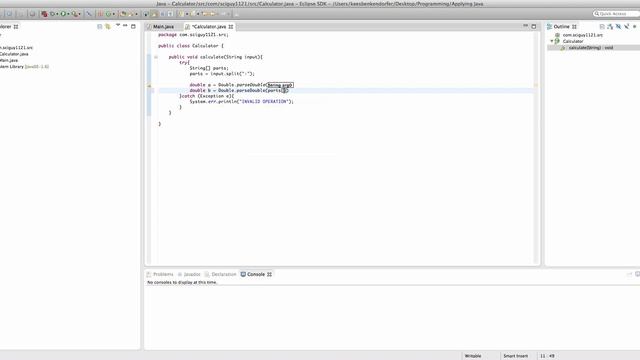Open the Next Annotation dropdown arrow
This screenshot has width=640, height=360.
point(187,14)
